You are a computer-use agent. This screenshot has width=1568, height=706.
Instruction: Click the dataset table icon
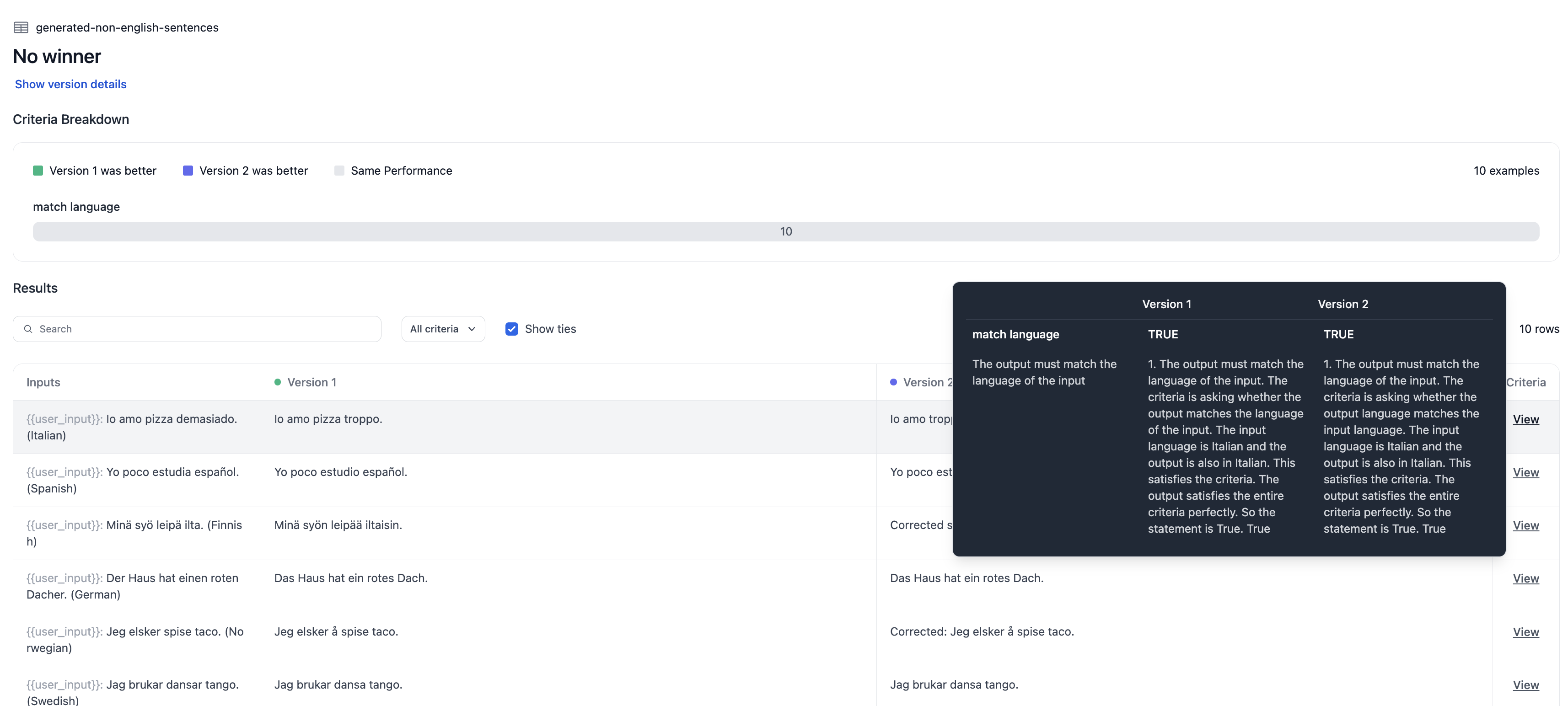pyautogui.click(x=21, y=27)
